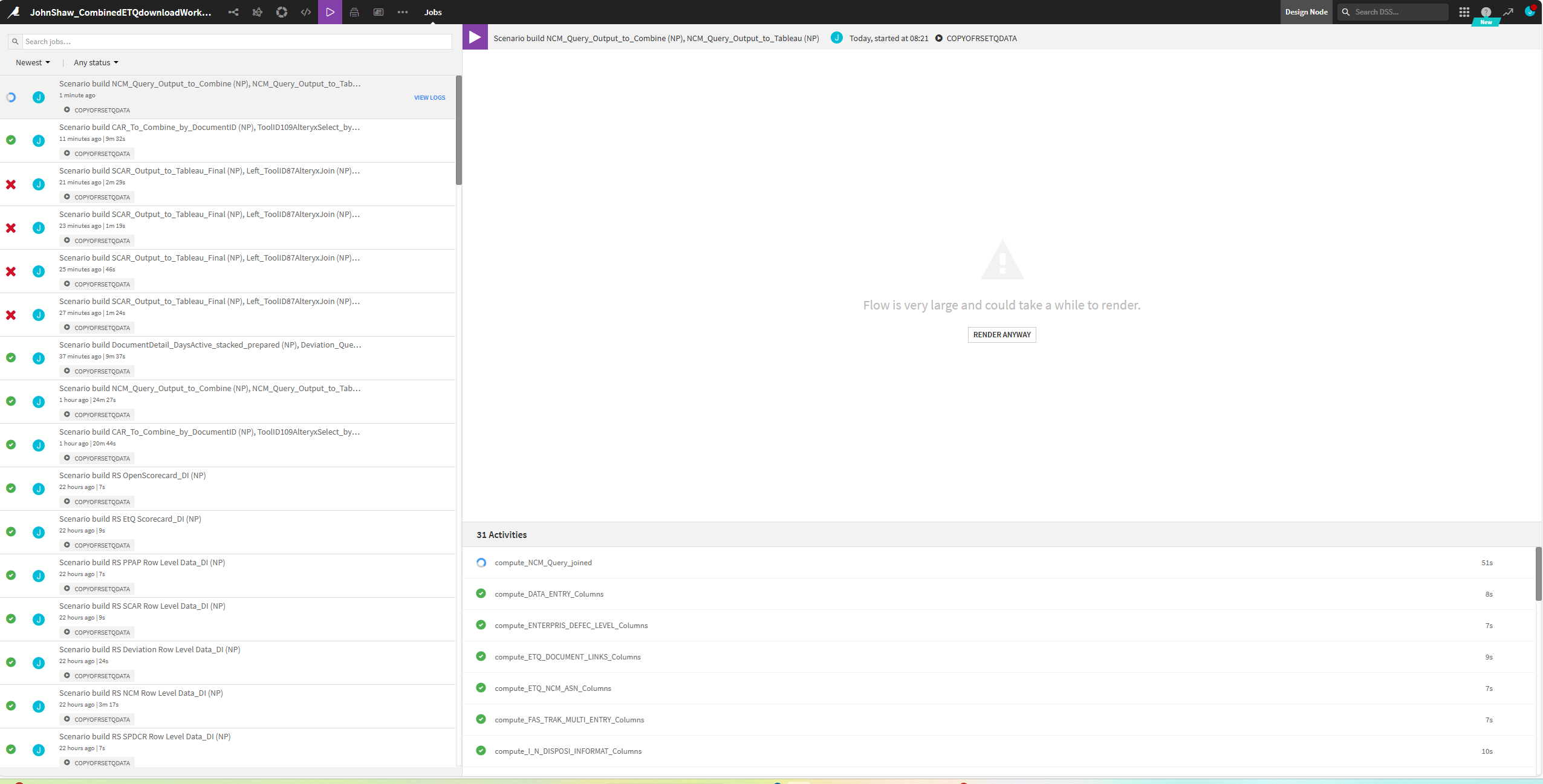Select the RS OpenScorecard_DI scenario job
The height and width of the screenshot is (784, 1543).
pyautogui.click(x=227, y=488)
